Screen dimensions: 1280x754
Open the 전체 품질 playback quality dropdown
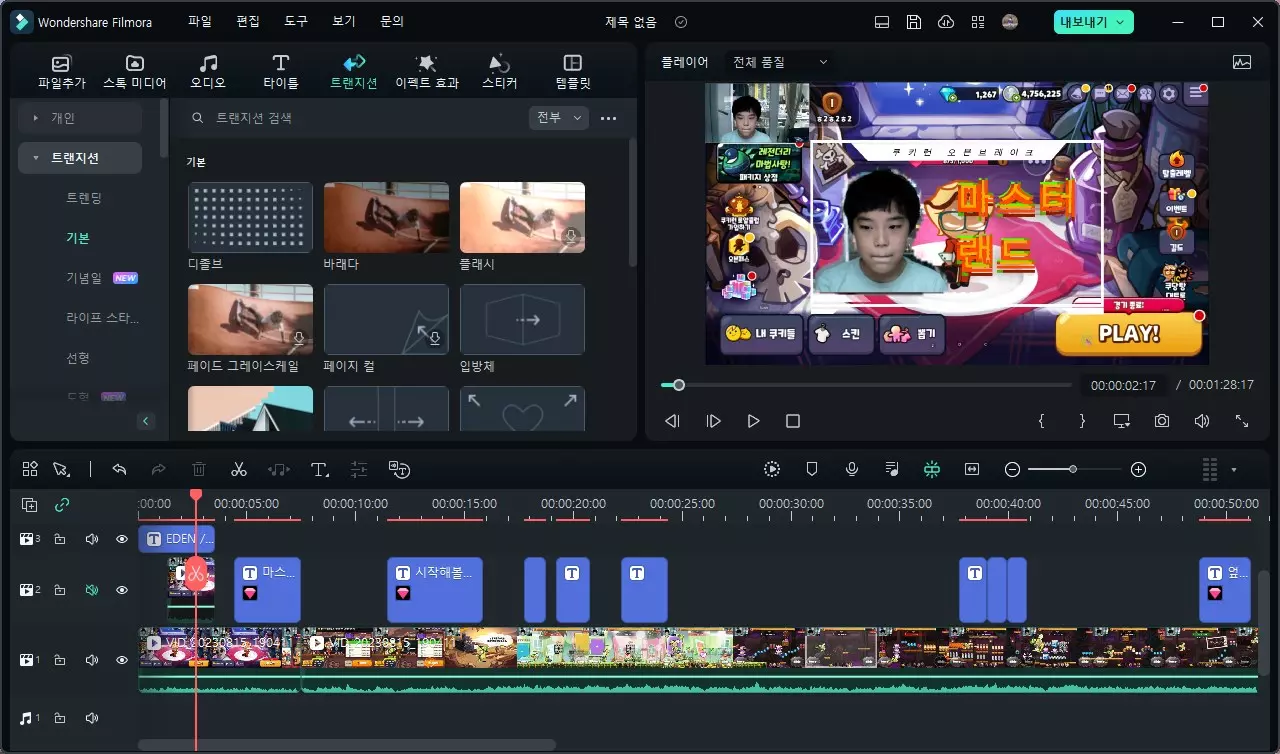[781, 62]
